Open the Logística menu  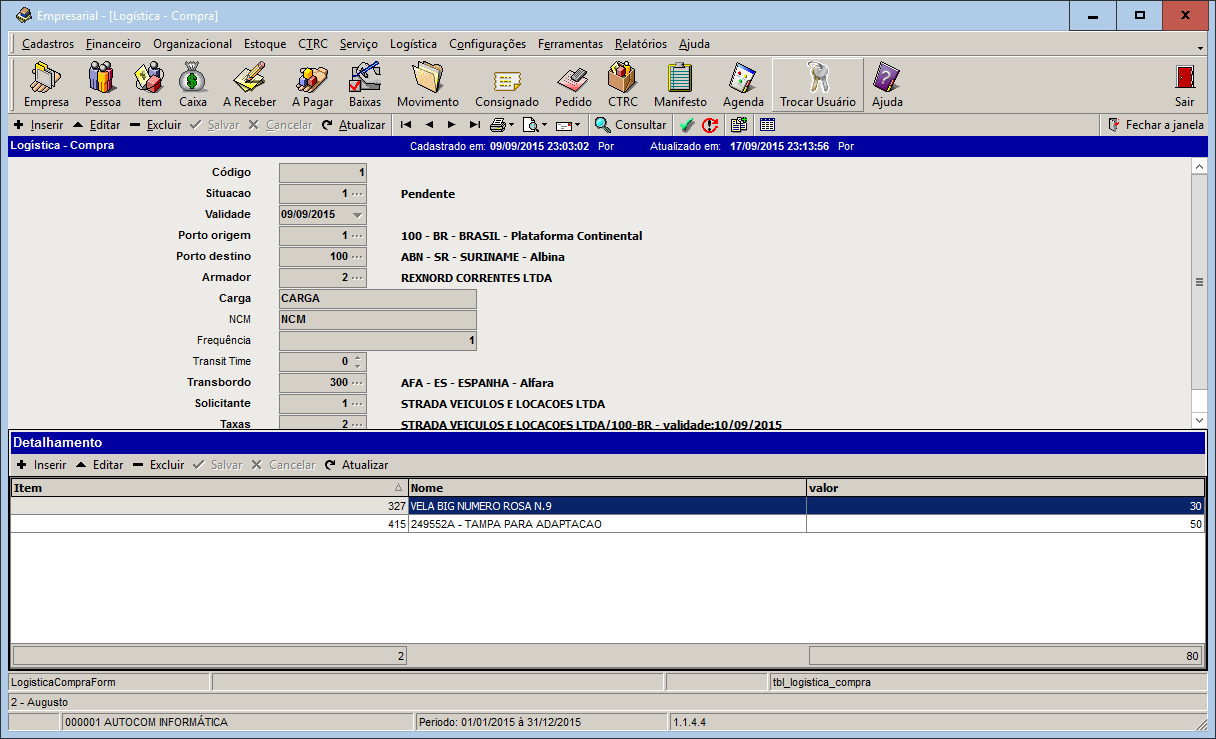click(413, 44)
